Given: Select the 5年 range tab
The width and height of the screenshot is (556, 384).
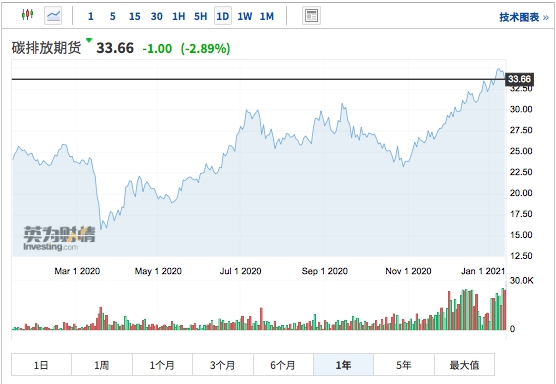Looking at the screenshot, I should pyautogui.click(x=404, y=364).
